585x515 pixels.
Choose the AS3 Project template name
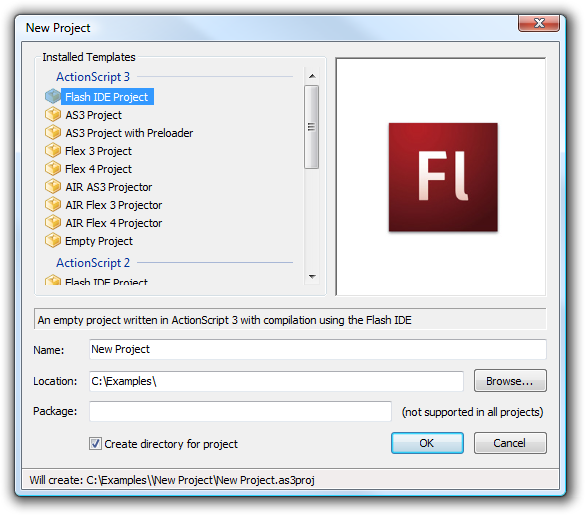pos(93,115)
